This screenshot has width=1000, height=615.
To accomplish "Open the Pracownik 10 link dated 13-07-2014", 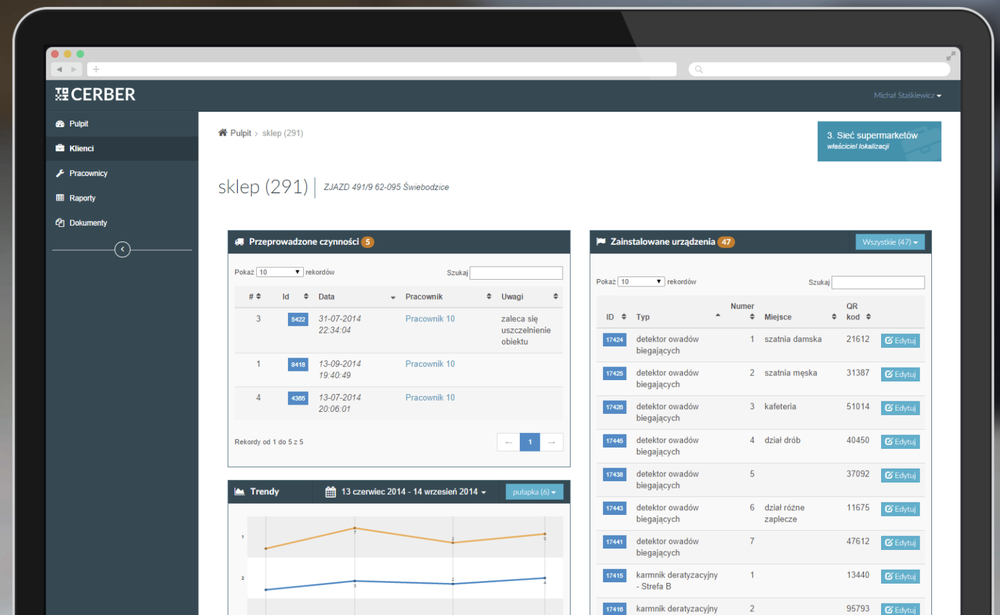I will pos(430,397).
